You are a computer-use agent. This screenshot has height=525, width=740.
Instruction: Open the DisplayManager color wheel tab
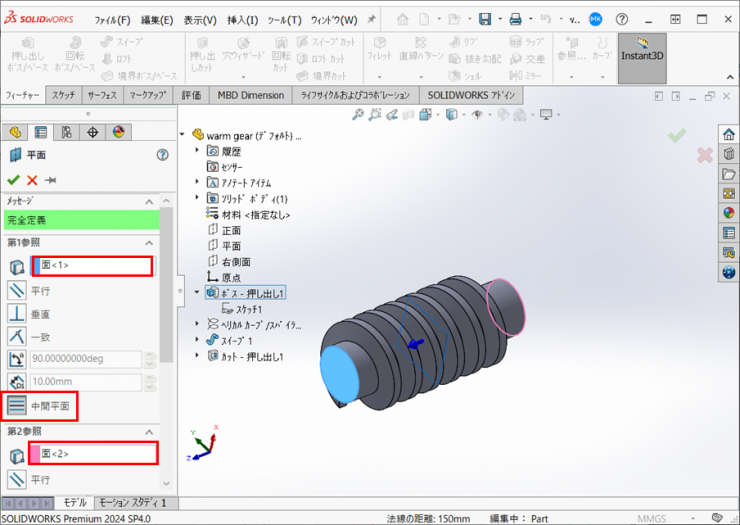click(x=119, y=132)
